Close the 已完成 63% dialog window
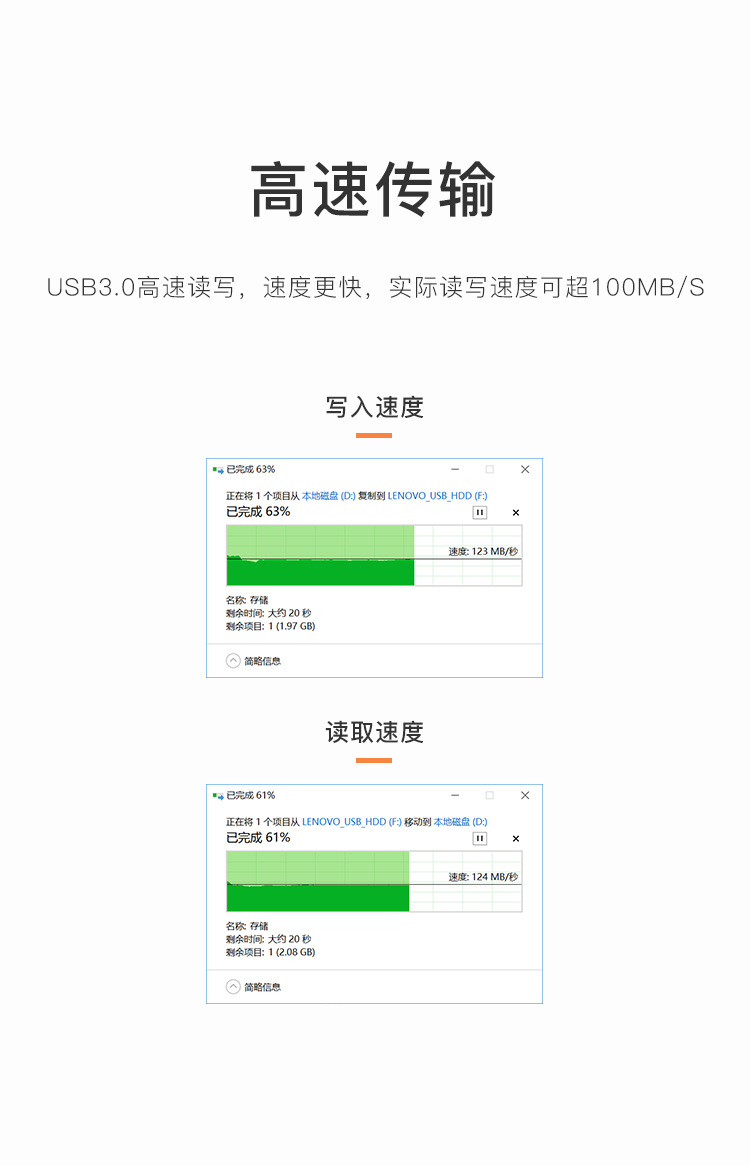Screen dimensions: 750x1165 point(525,469)
